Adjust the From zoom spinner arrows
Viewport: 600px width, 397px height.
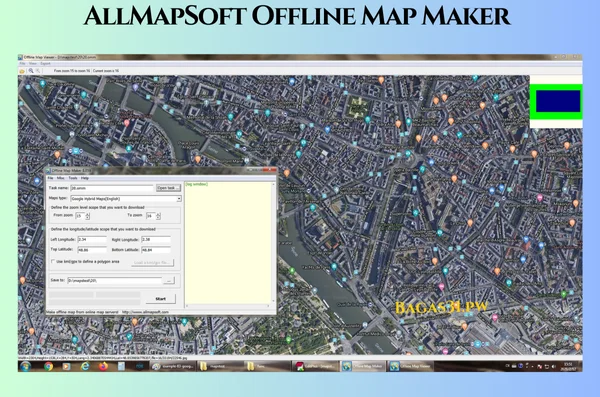(x=88, y=216)
